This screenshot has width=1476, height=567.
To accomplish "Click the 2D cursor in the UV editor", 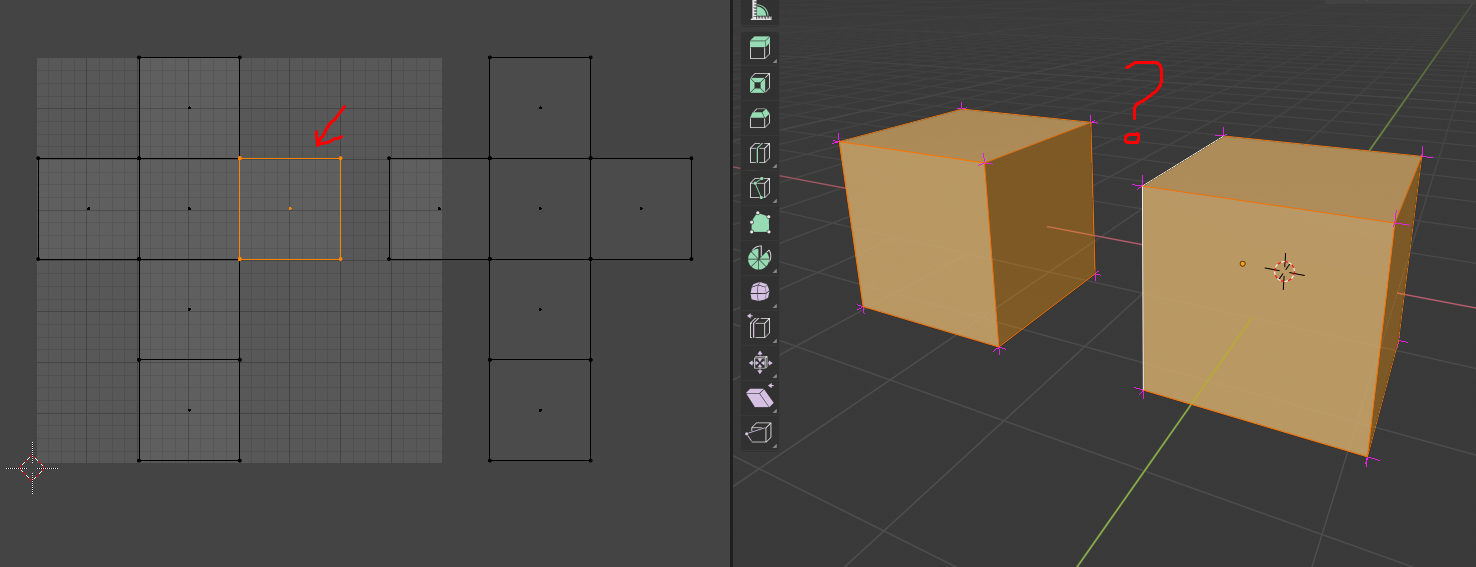I will coord(32,467).
